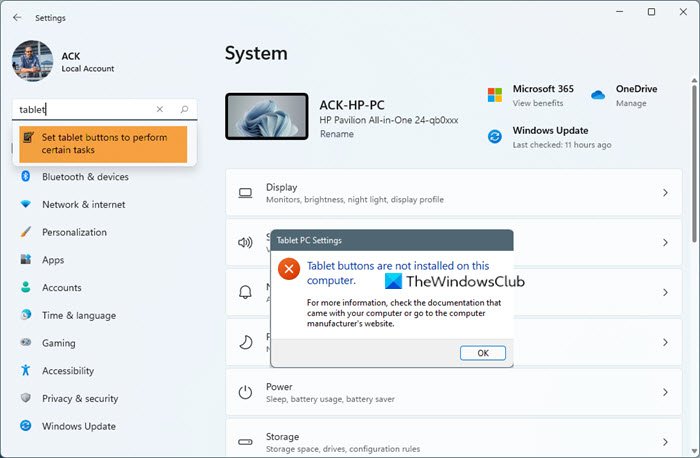Click the Time & language globe icon
Image resolution: width=700 pixels, height=458 pixels.
coord(25,315)
